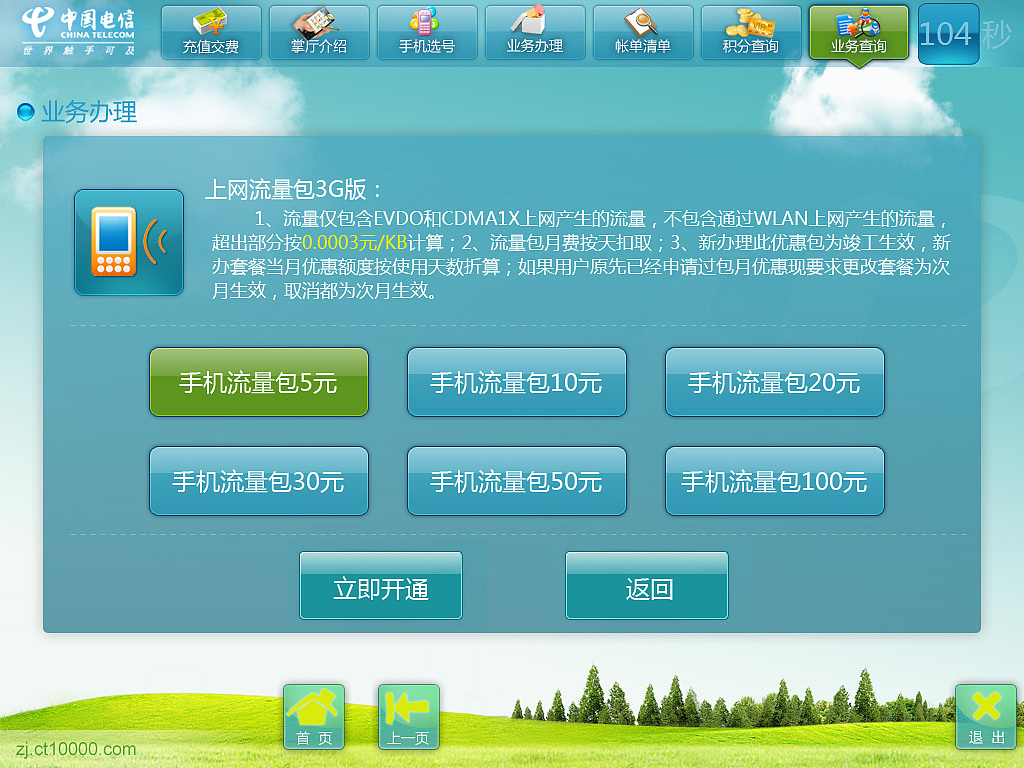Viewport: 1024px width, 768px height.
Task: Choose 手机流量包10元 package
Action: [517, 382]
